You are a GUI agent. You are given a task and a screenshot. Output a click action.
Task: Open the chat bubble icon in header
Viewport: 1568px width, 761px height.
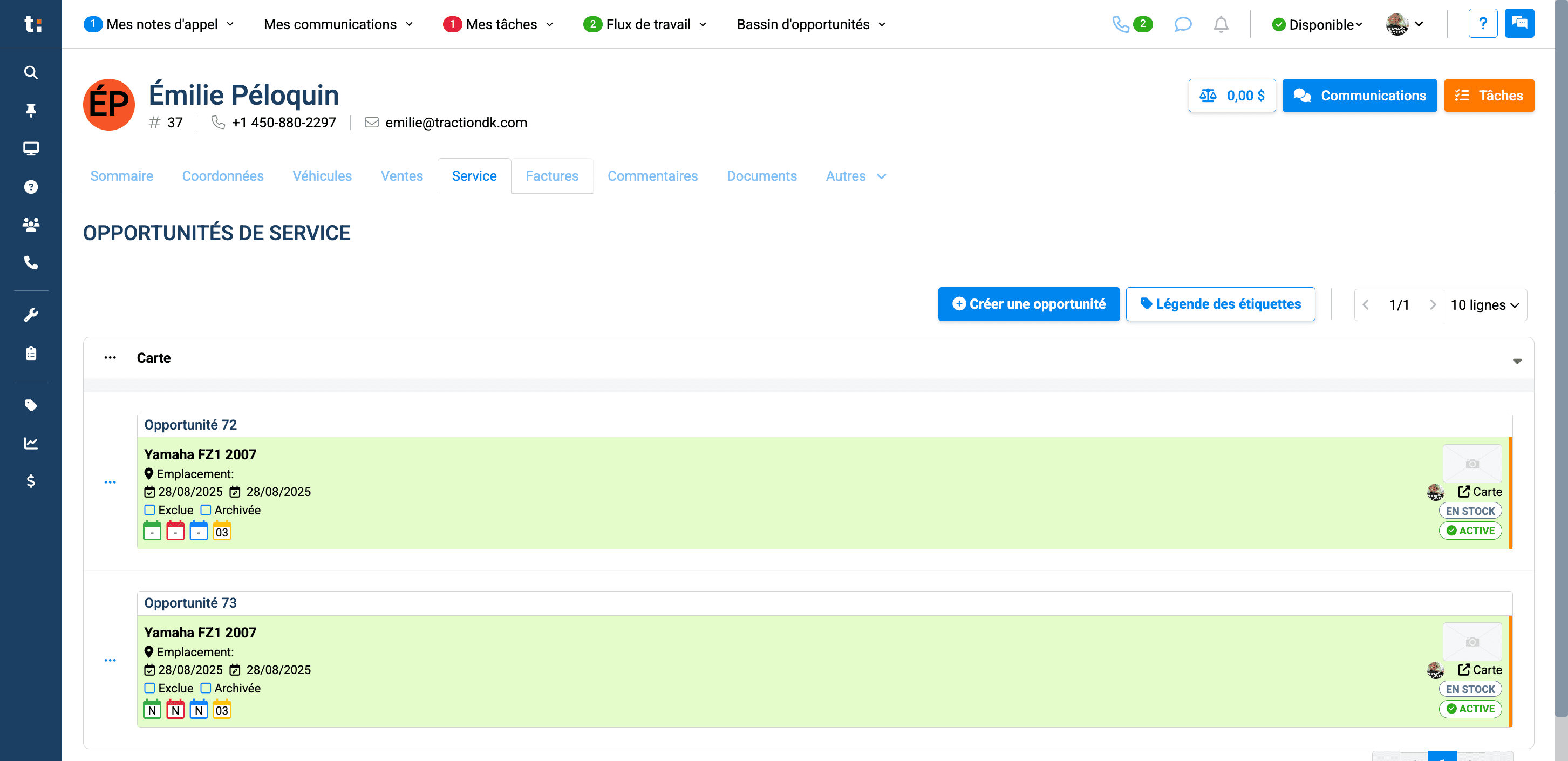[x=1182, y=24]
